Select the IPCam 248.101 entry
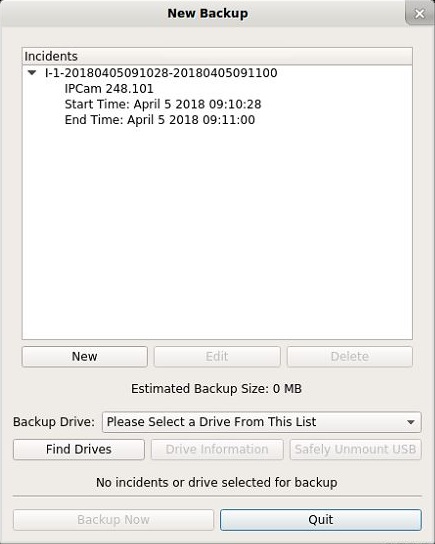Screen dimensions: 435x544 tap(109, 88)
